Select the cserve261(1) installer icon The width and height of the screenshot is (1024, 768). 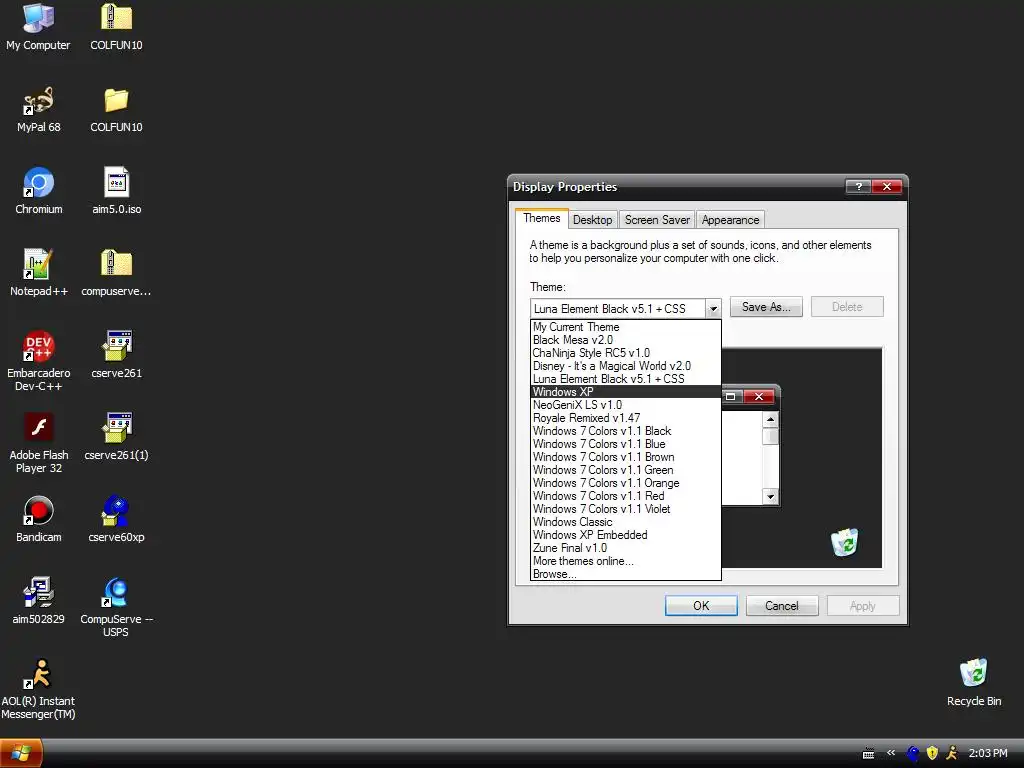click(x=116, y=436)
